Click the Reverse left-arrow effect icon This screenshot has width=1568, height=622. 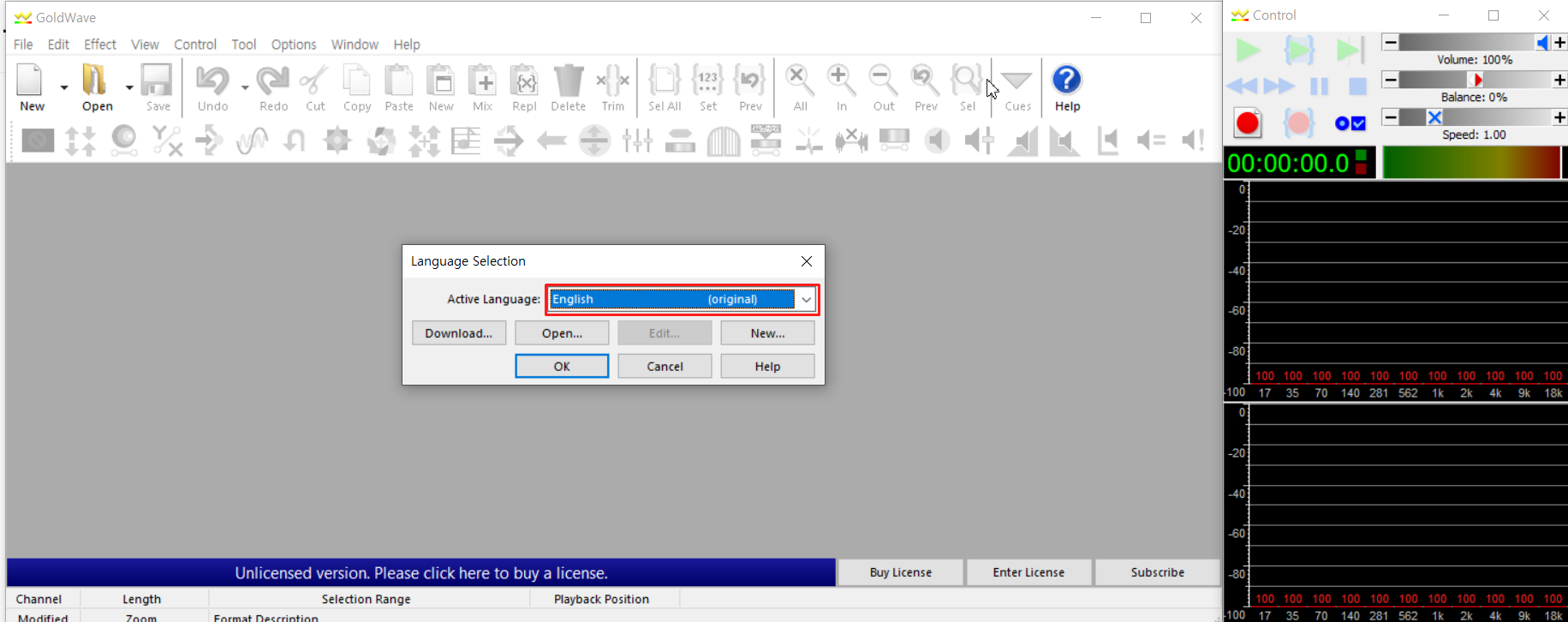tap(551, 141)
